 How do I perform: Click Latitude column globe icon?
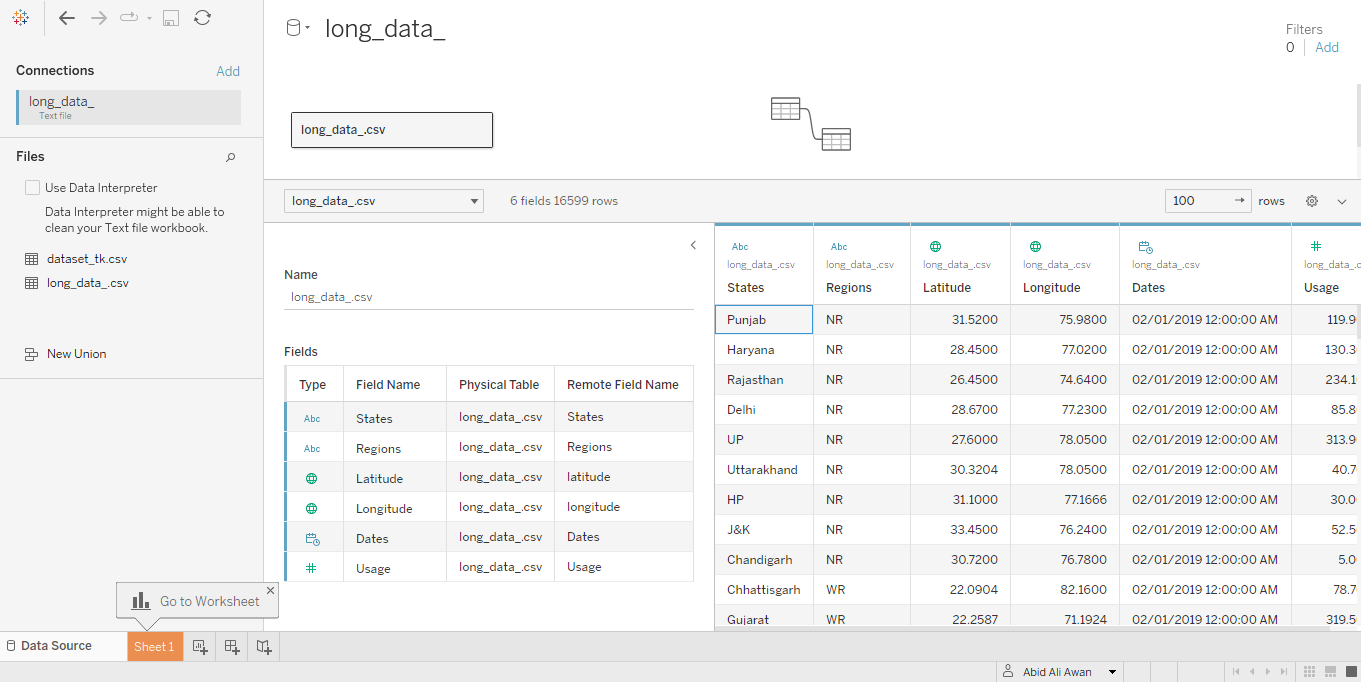tap(935, 246)
